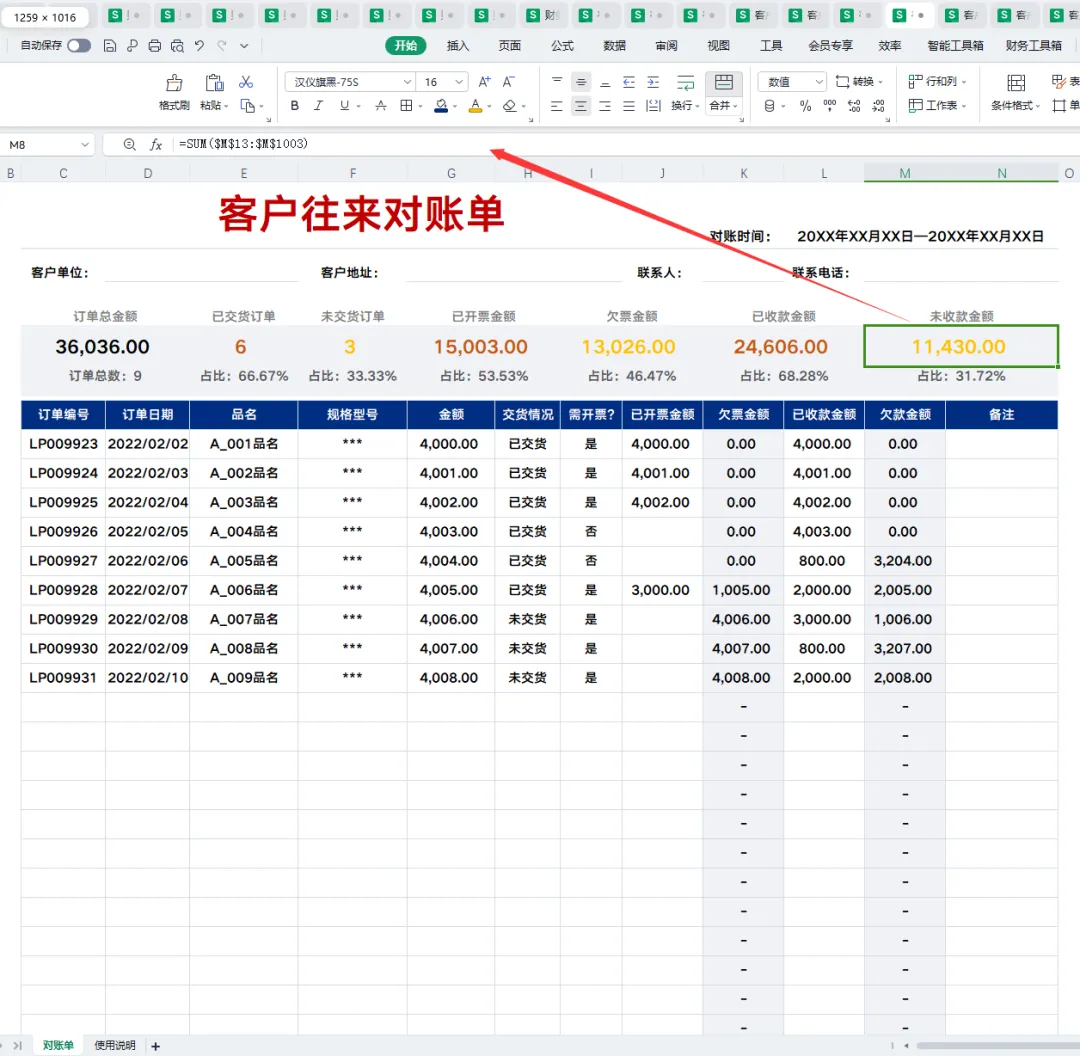Decrease indent icon
Screen dimensions: 1080x1056
(629, 81)
